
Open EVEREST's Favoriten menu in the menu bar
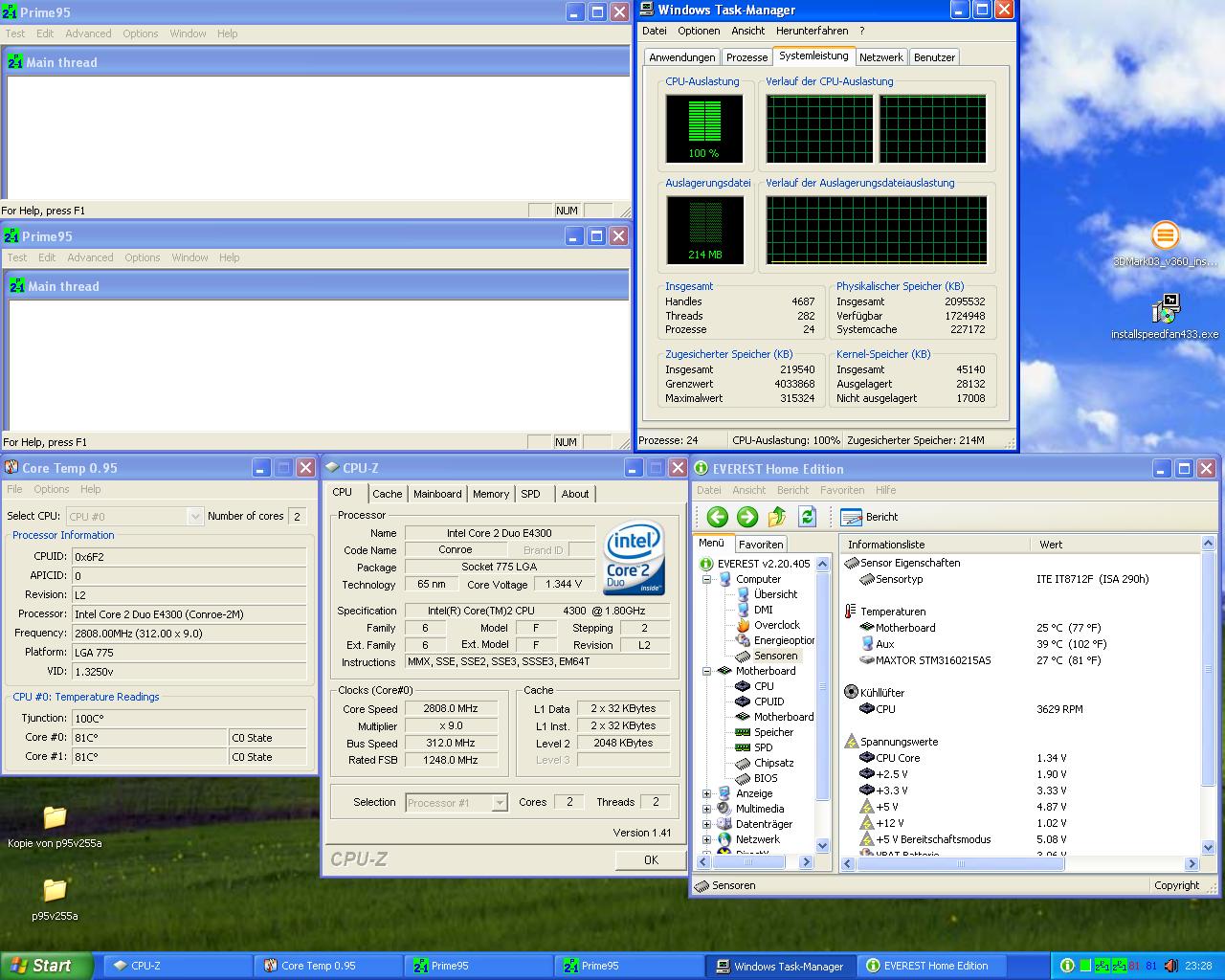(842, 490)
